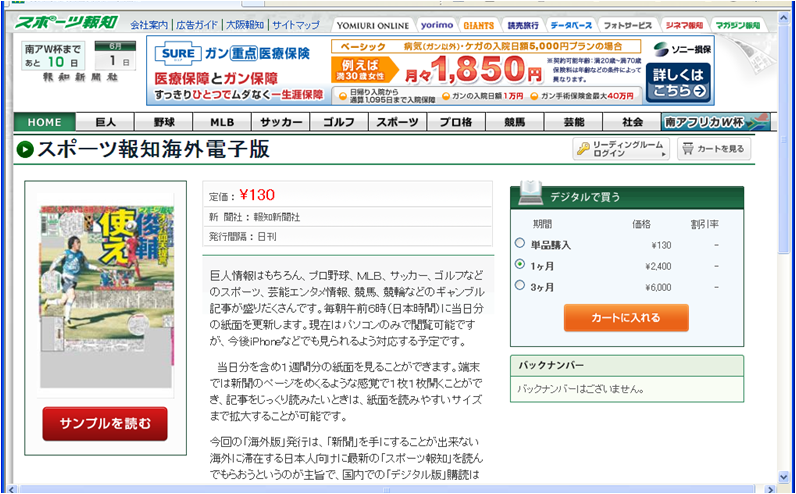Click the 詳しくはこちら banner button
The width and height of the screenshot is (796, 494).
(x=678, y=83)
